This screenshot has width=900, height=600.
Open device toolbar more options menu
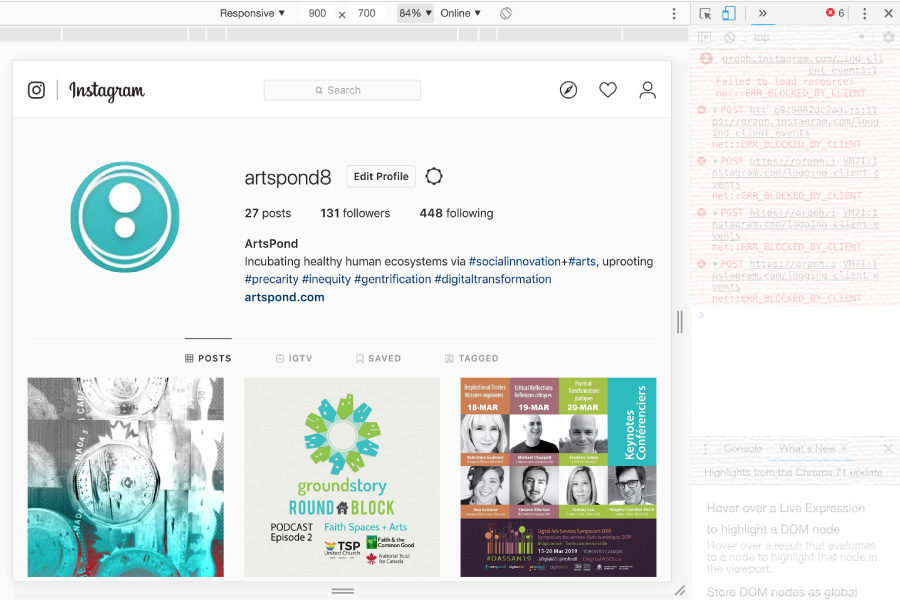coord(674,13)
